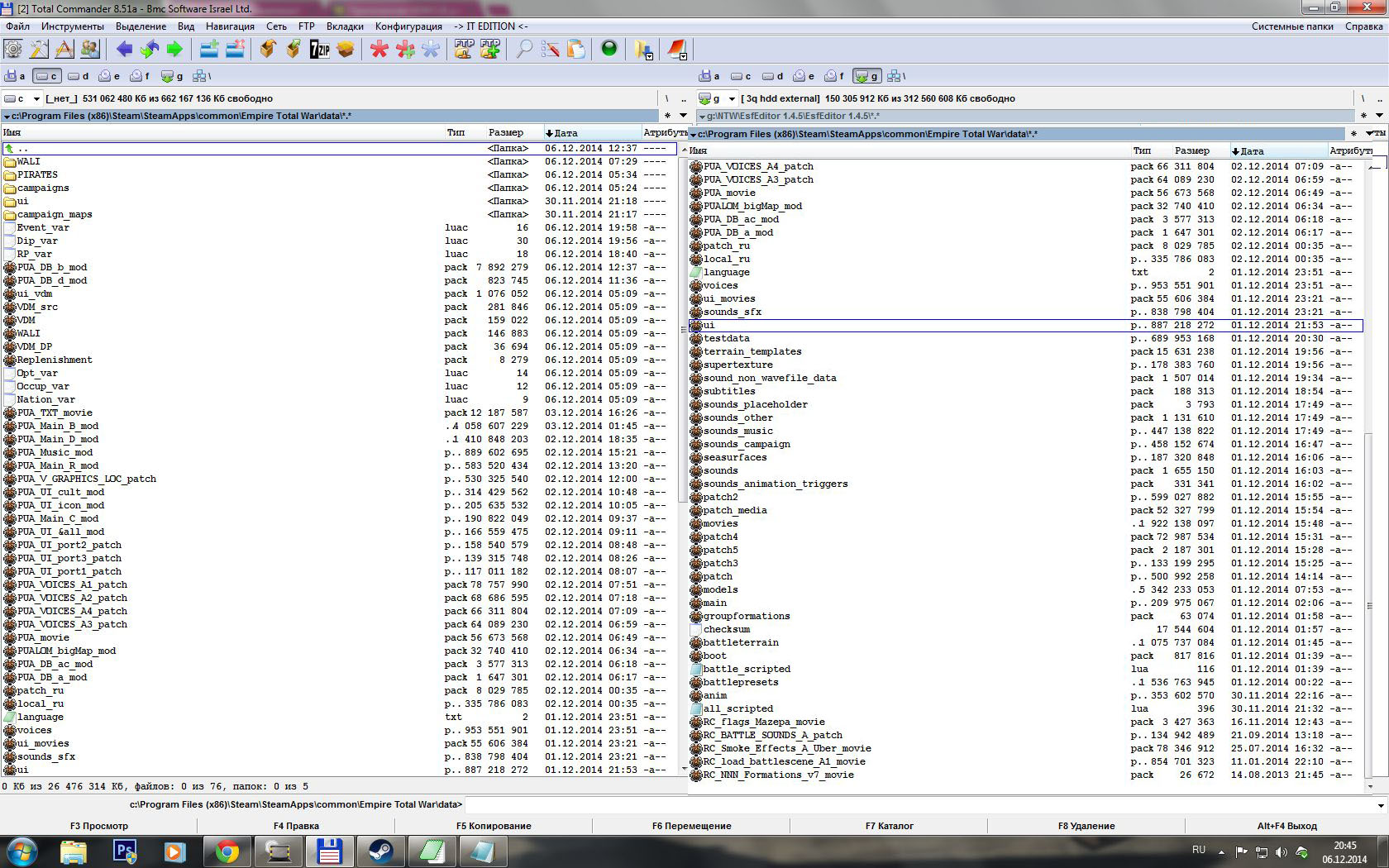Click the red asterisk select icon
This screenshot has width=1389, height=868.
(379, 50)
